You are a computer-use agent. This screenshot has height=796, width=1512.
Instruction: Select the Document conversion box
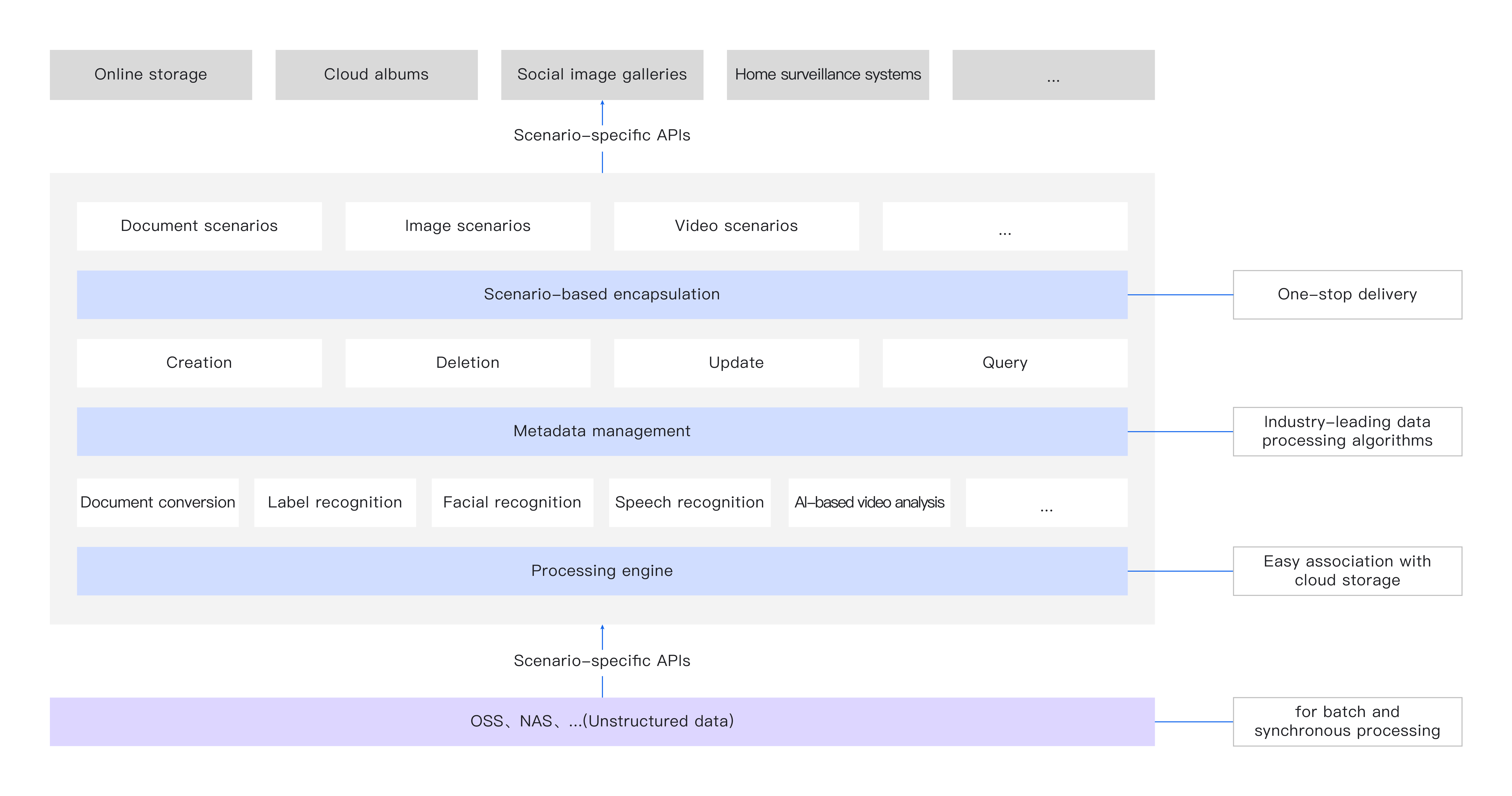pyautogui.click(x=157, y=503)
